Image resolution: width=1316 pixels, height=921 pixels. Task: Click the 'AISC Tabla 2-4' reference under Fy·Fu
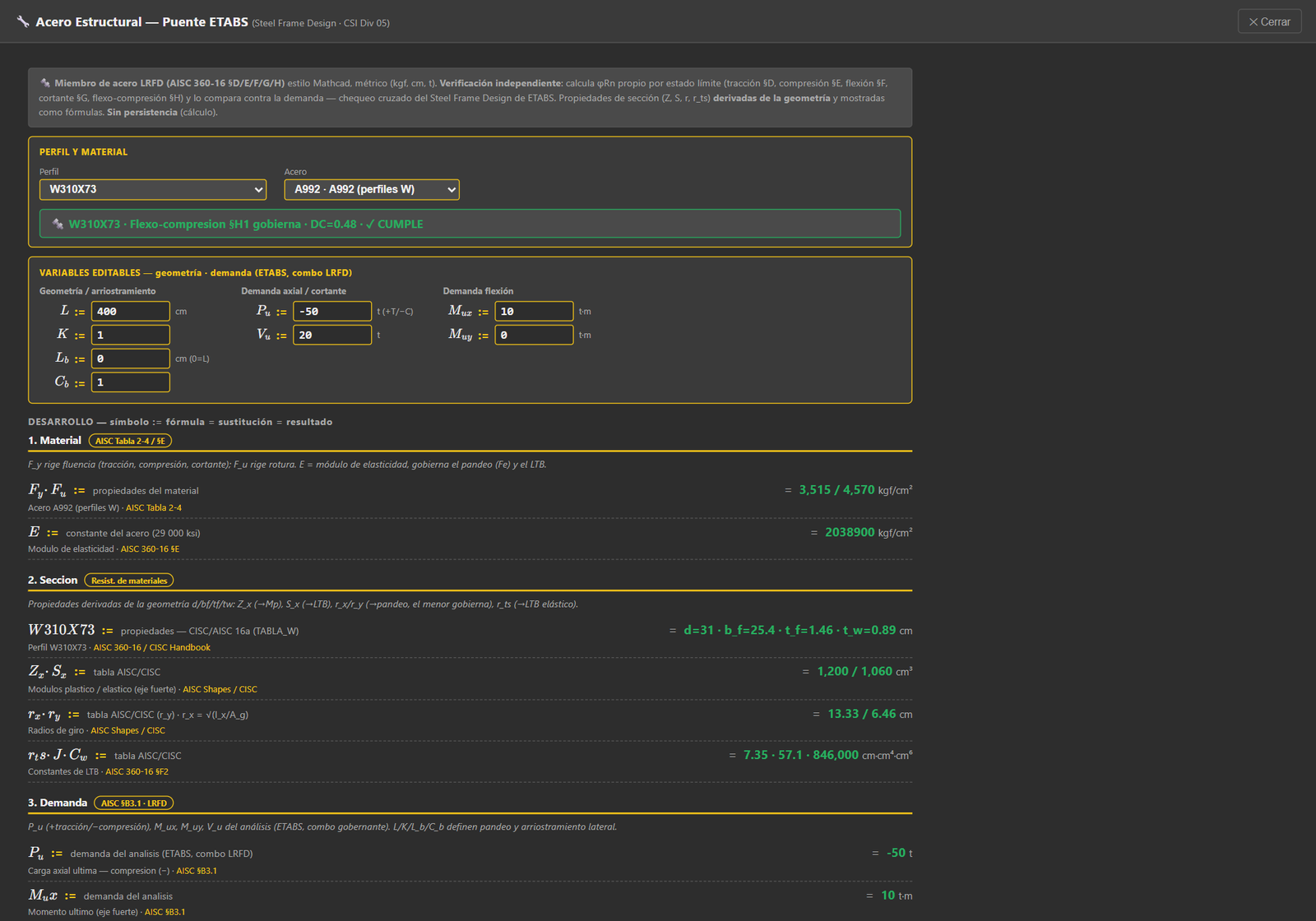point(154,508)
